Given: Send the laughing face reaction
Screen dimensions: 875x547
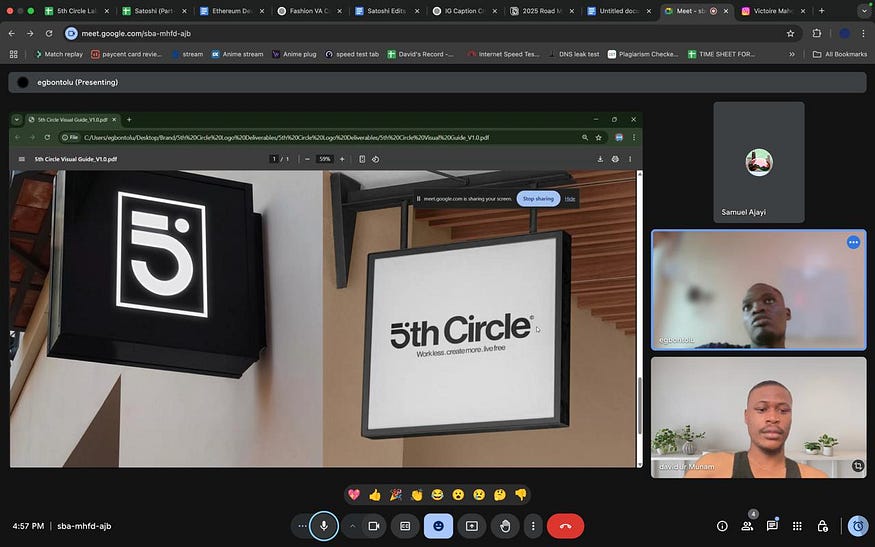Looking at the screenshot, I should coord(438,495).
